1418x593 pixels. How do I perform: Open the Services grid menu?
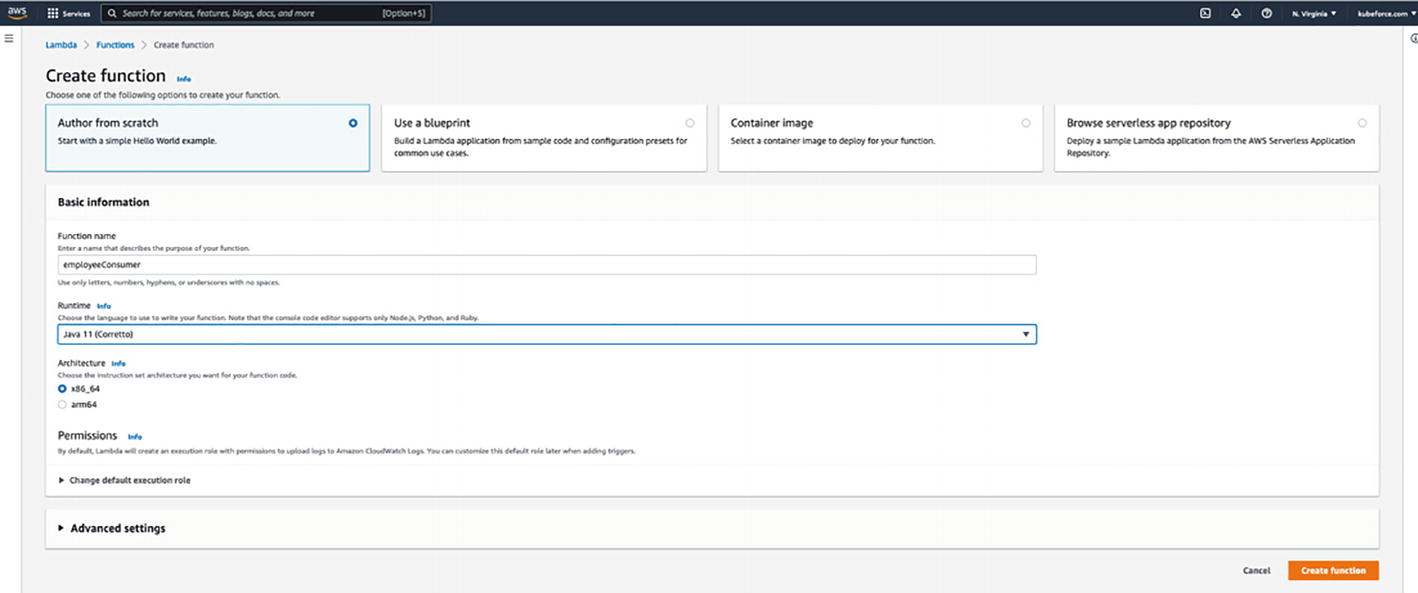(x=69, y=14)
